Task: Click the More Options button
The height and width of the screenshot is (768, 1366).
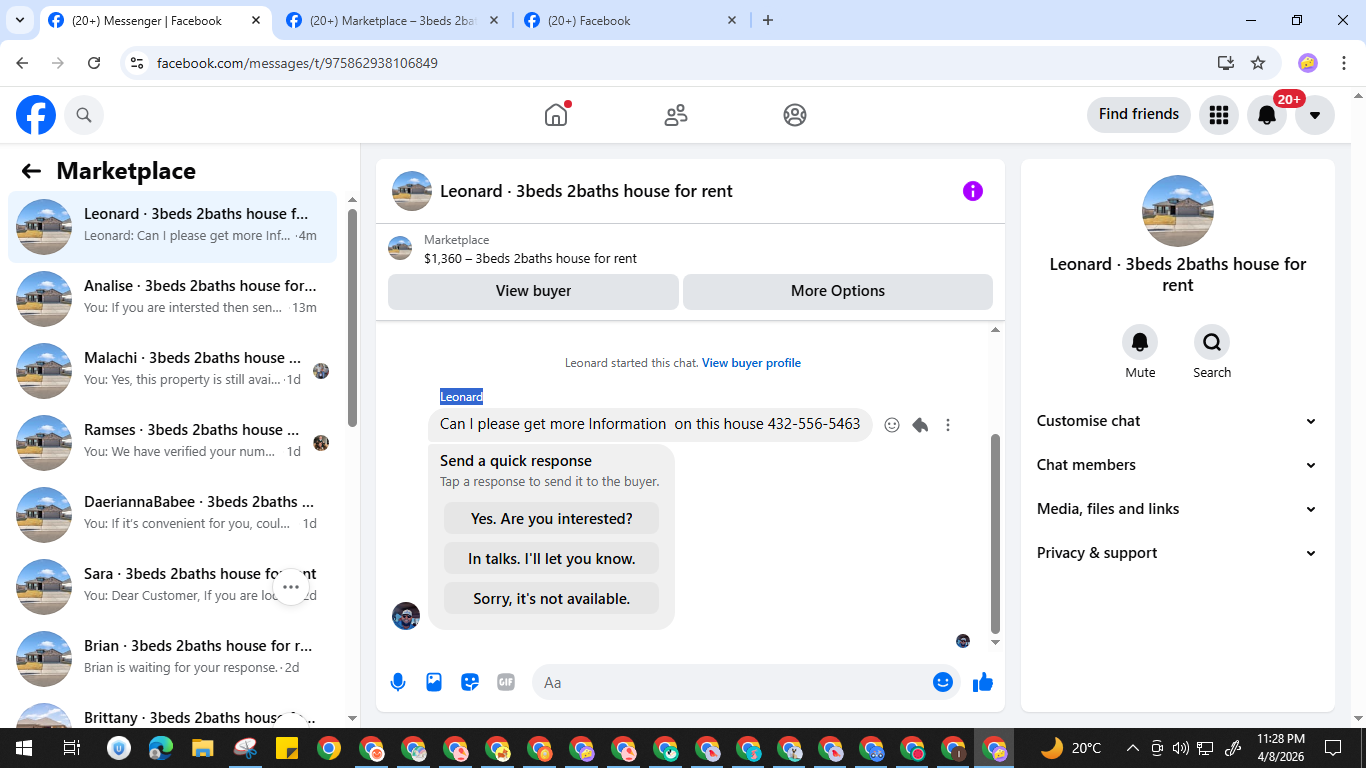Action: 838,291
